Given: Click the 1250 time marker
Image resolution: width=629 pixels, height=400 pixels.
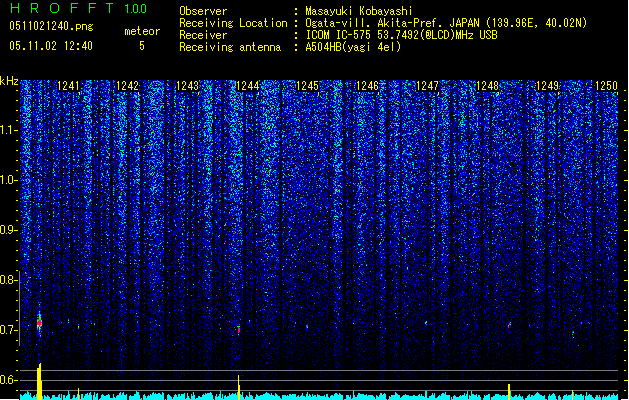Looking at the screenshot, I should point(607,86).
